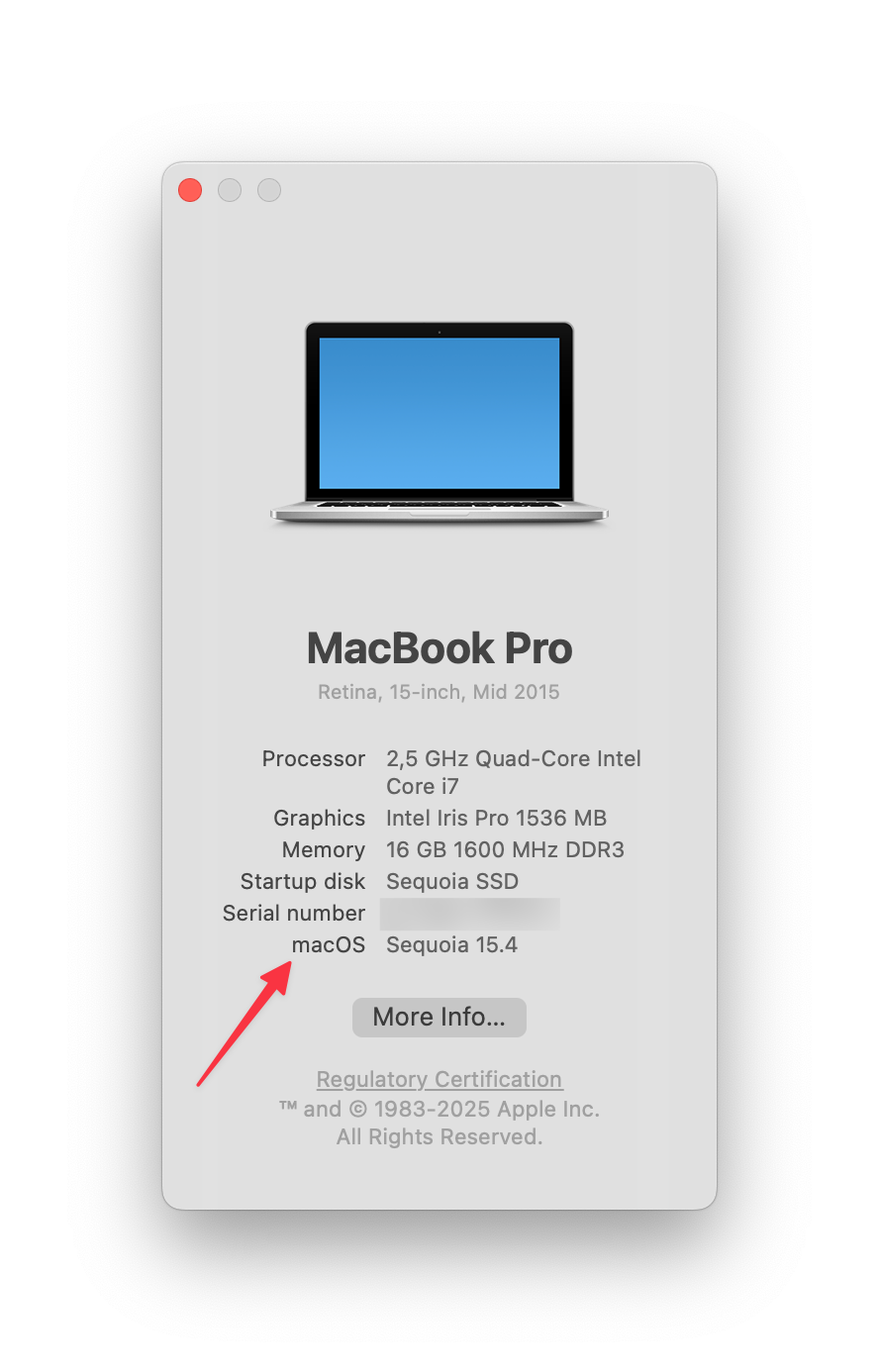Screen dimensions: 879x1372
Task: Open the Regulatory Certification link
Action: click(x=439, y=1079)
